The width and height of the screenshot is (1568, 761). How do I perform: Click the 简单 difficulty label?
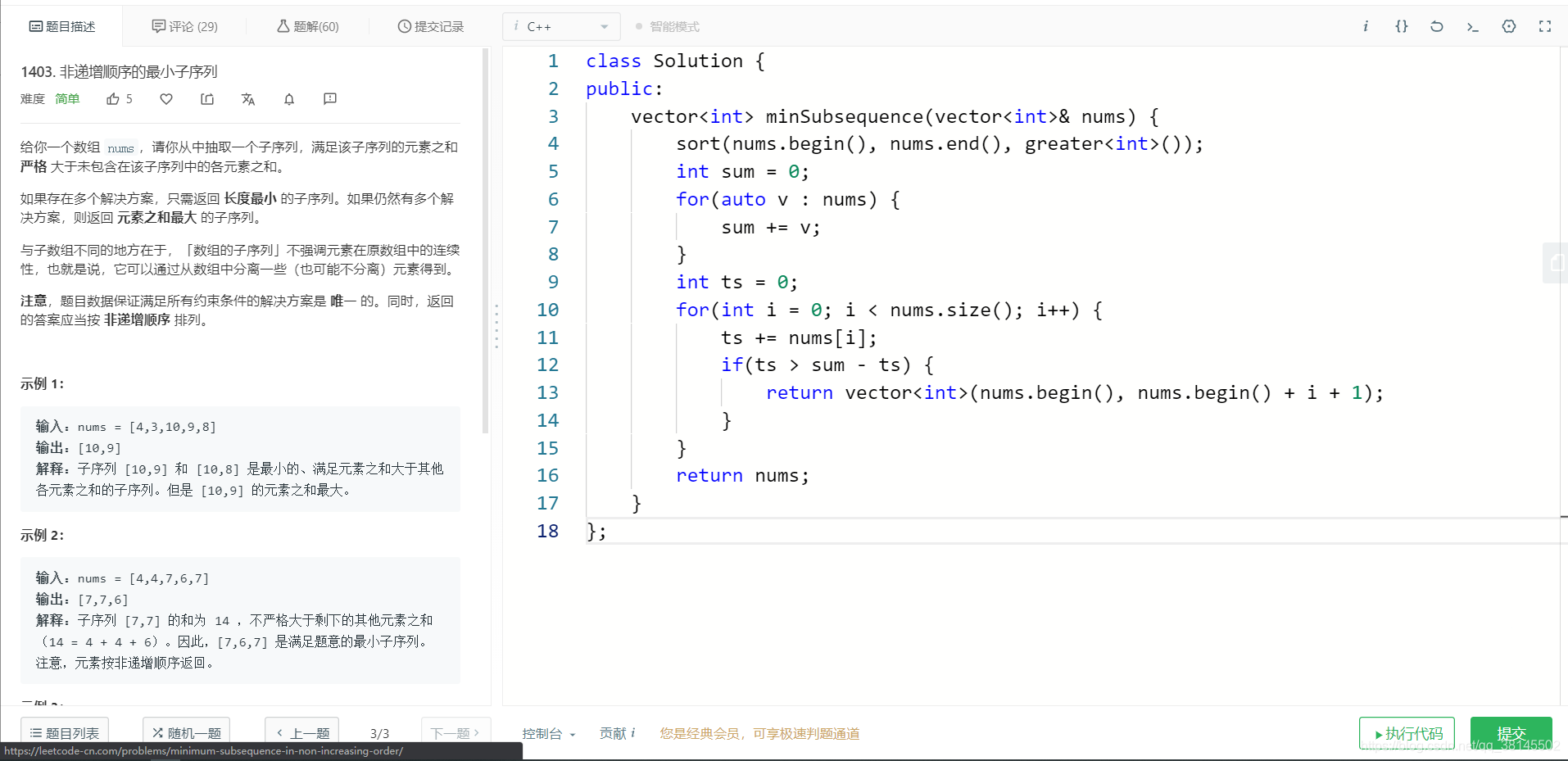(67, 99)
